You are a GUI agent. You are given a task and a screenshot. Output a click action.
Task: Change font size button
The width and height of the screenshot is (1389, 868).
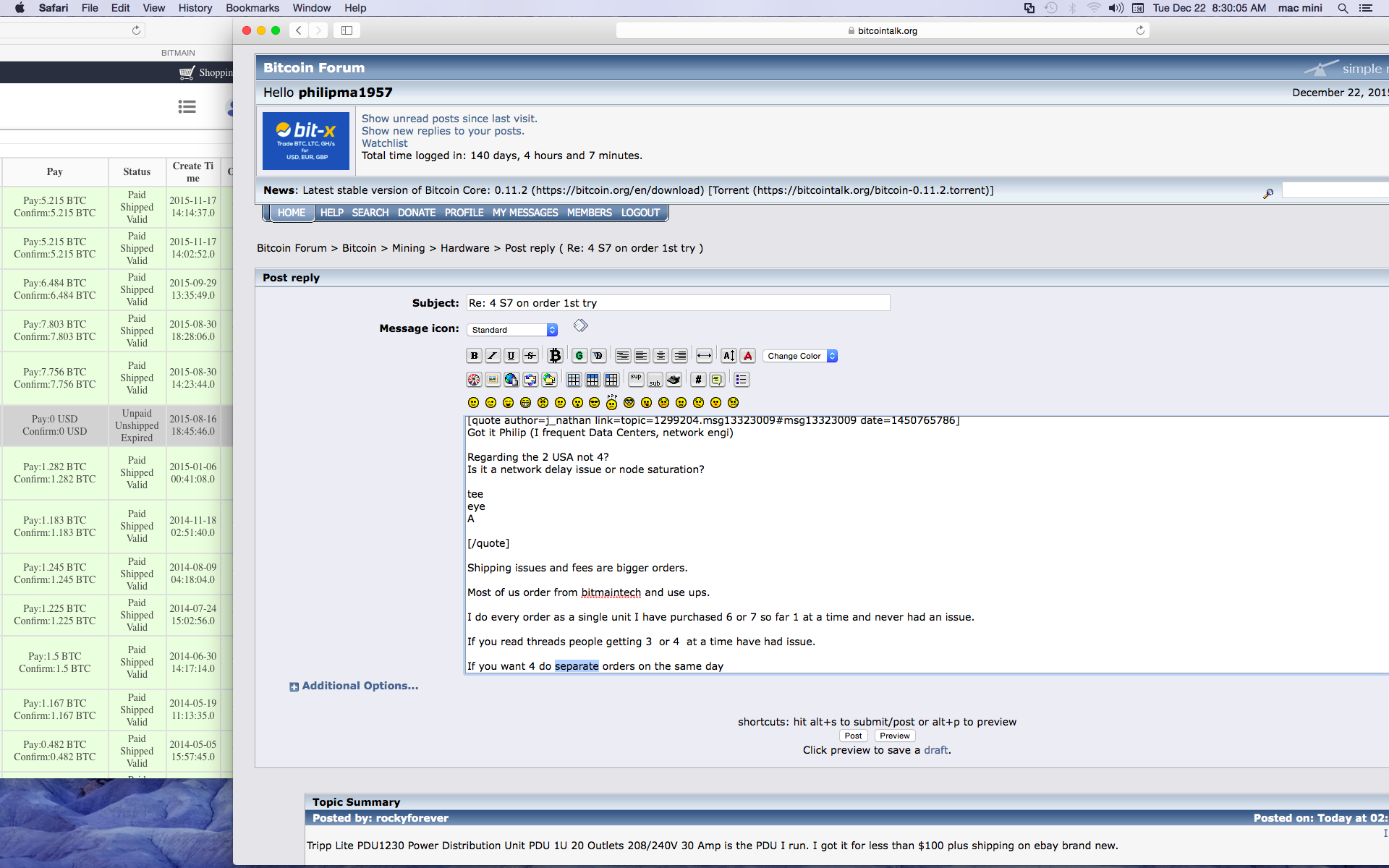tap(729, 355)
